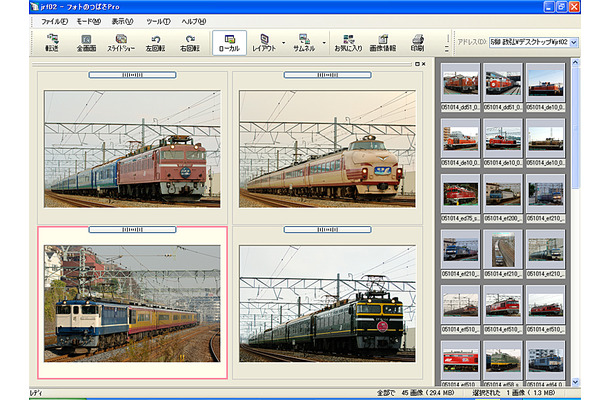Click the サムネイル thumbnail view icon
Image resolution: width=610 pixels, height=400 pixels.
304,43
